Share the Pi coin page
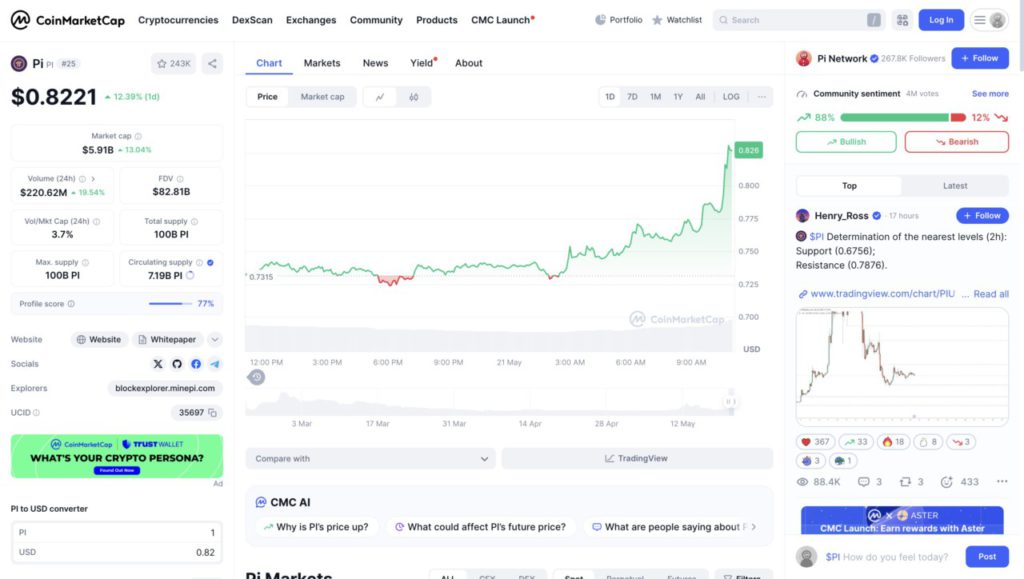Screen dimensions: 1024x579 click(x=212, y=64)
